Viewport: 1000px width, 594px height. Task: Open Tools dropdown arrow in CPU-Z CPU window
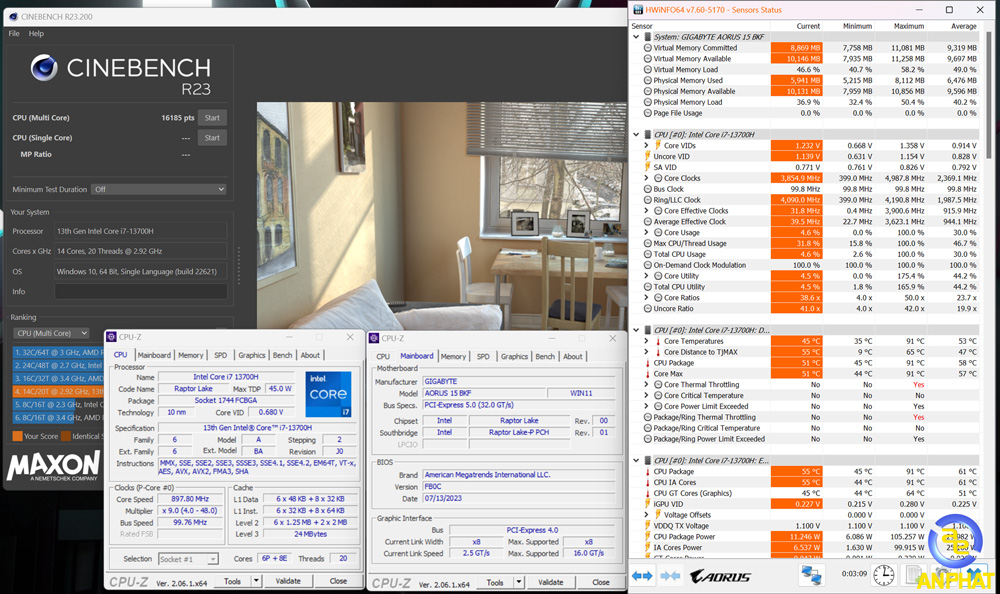click(256, 581)
